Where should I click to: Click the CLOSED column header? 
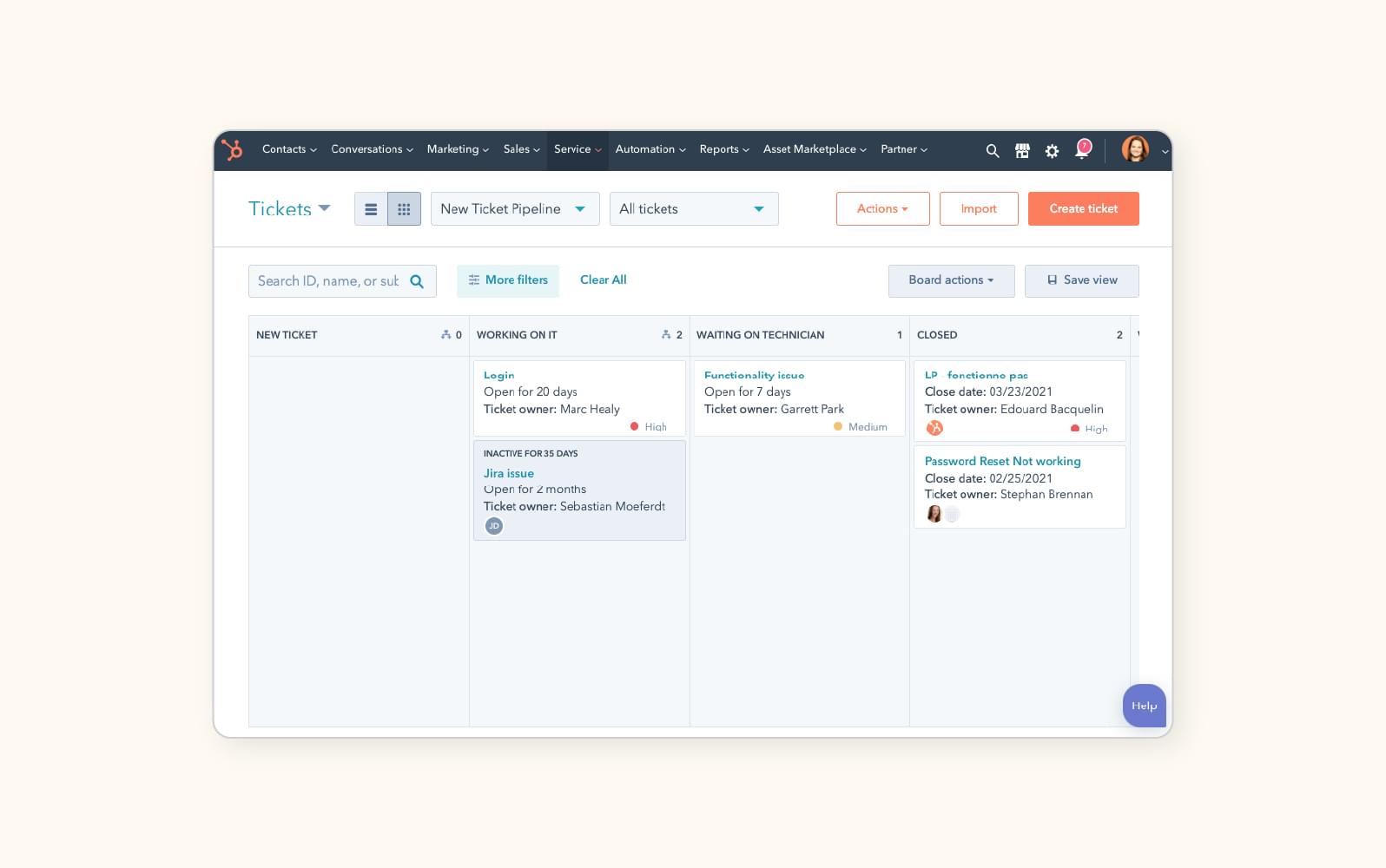tap(937, 335)
